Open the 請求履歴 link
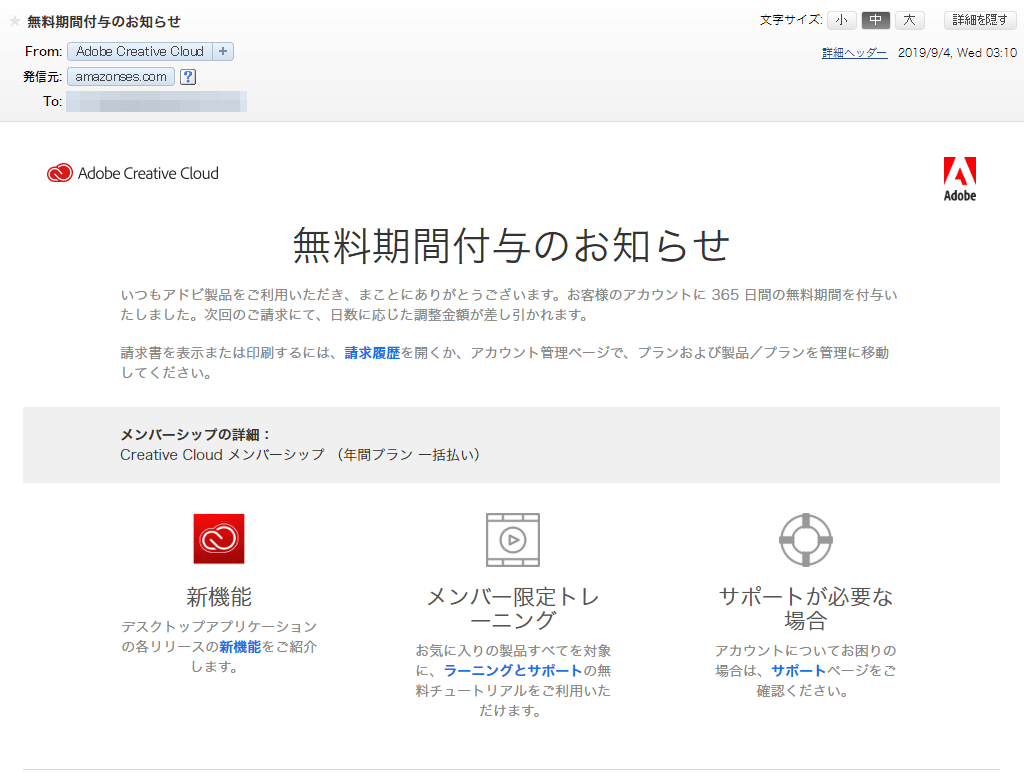 click(x=372, y=353)
